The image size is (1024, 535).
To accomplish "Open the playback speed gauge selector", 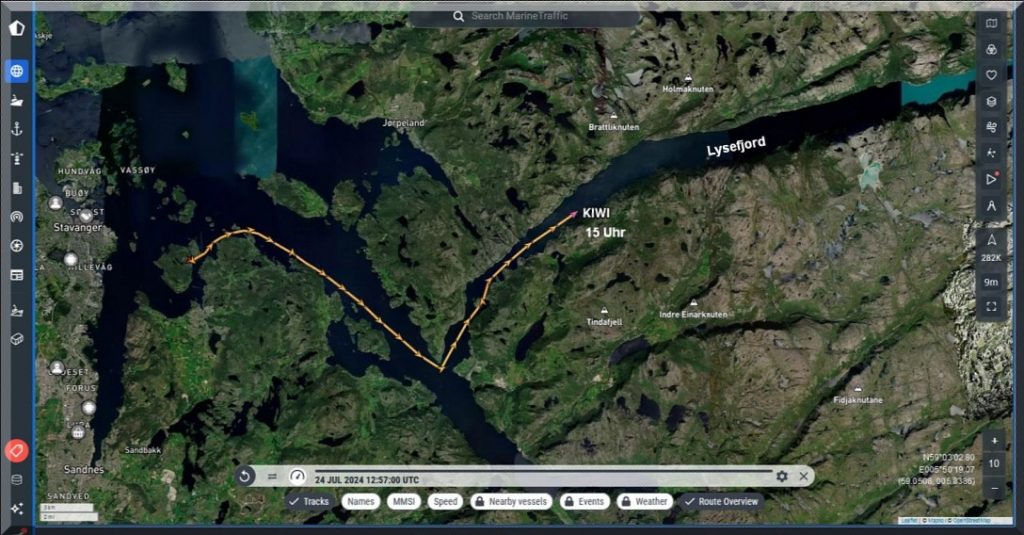I will (x=297, y=477).
